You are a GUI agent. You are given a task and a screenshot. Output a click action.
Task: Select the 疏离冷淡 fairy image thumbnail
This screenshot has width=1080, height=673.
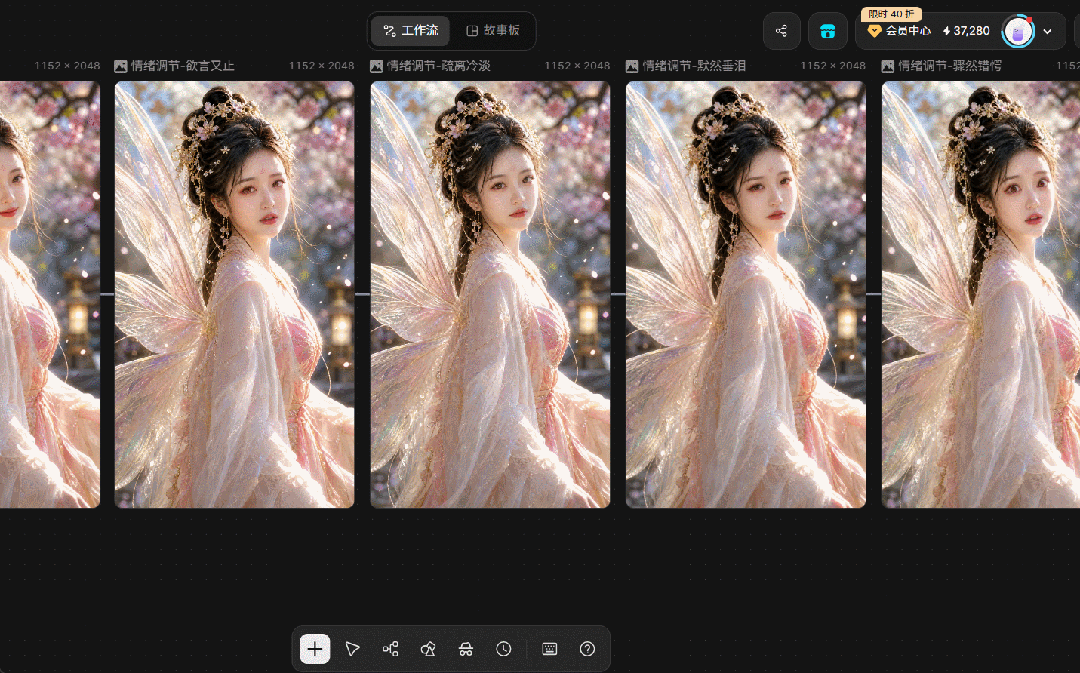coord(490,295)
